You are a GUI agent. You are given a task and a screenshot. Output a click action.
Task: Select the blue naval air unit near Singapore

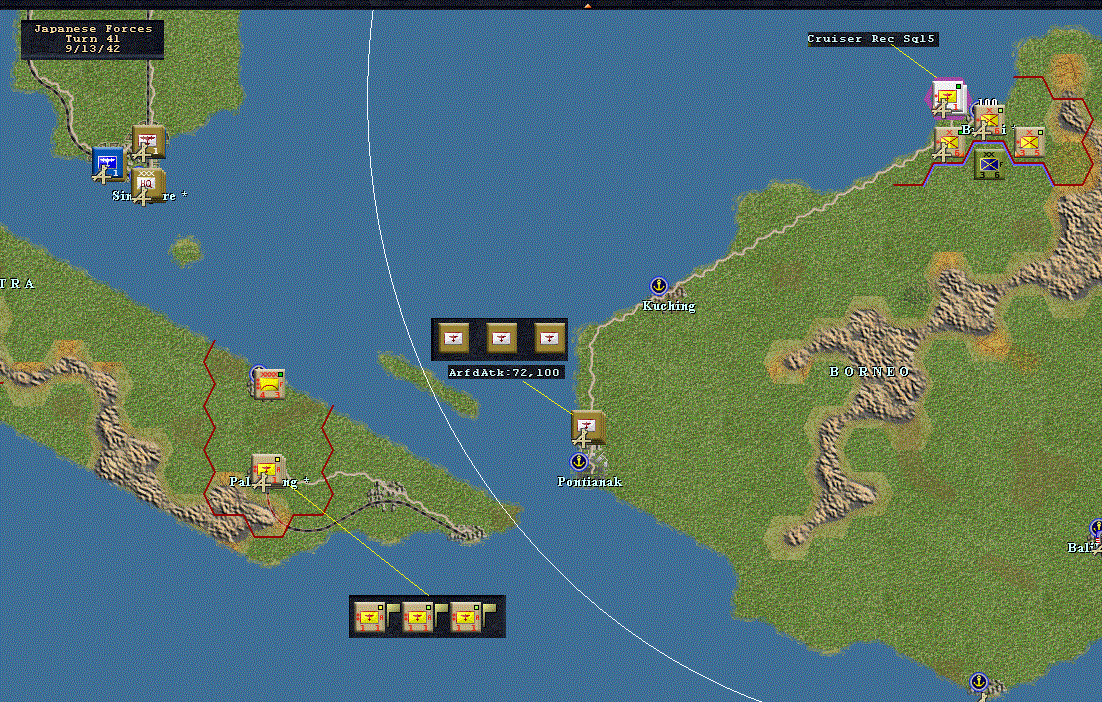[108, 163]
